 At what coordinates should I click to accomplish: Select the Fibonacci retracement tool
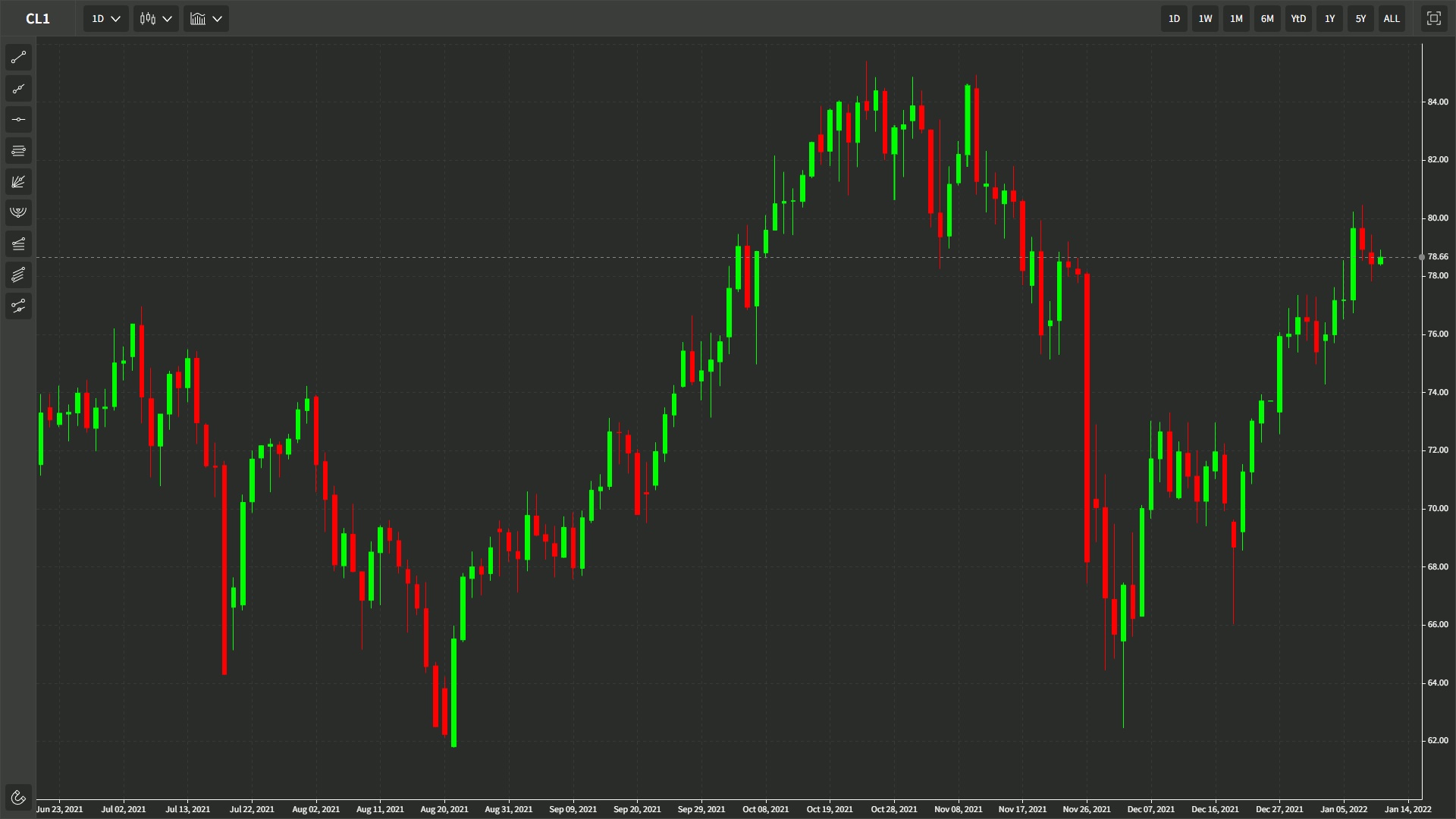click(18, 151)
